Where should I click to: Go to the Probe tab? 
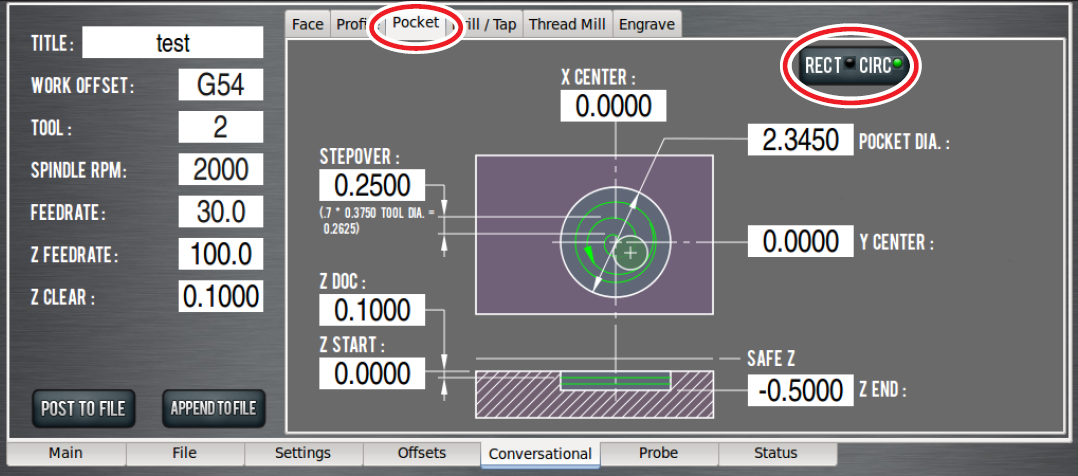(658, 453)
